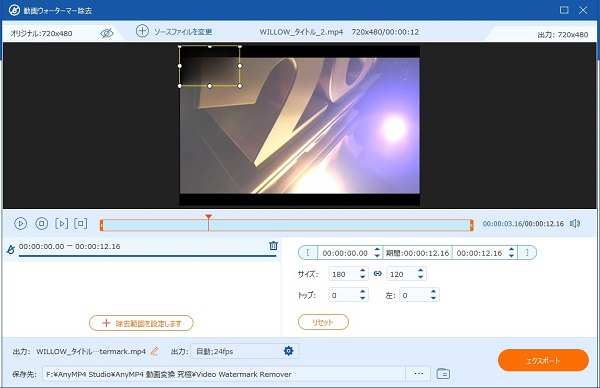This screenshot has width=600, height=388.
Task: Click inside the watermark removal selection box
Action: 210,66
